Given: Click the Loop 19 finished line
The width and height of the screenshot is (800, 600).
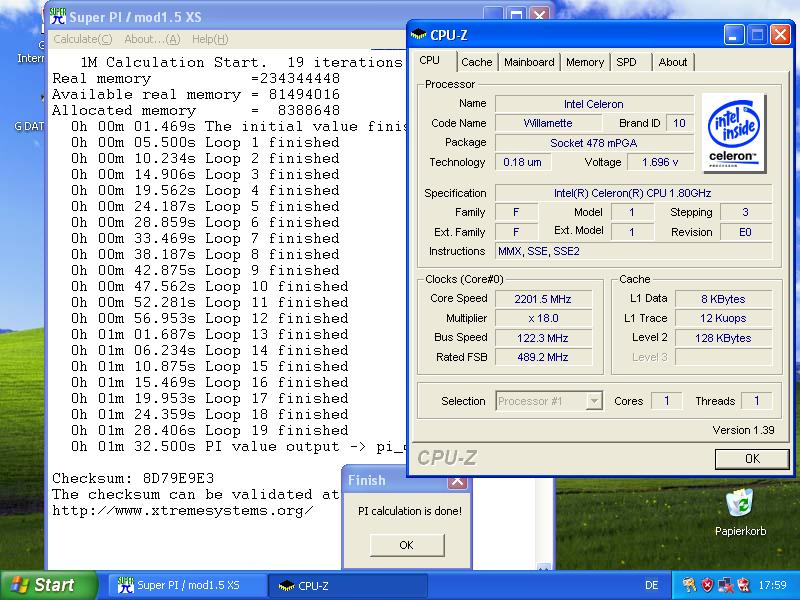Looking at the screenshot, I should [210, 430].
